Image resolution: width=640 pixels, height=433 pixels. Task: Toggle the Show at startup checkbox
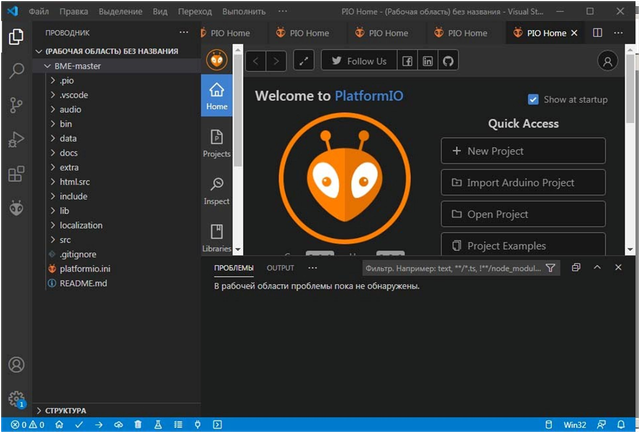533,100
